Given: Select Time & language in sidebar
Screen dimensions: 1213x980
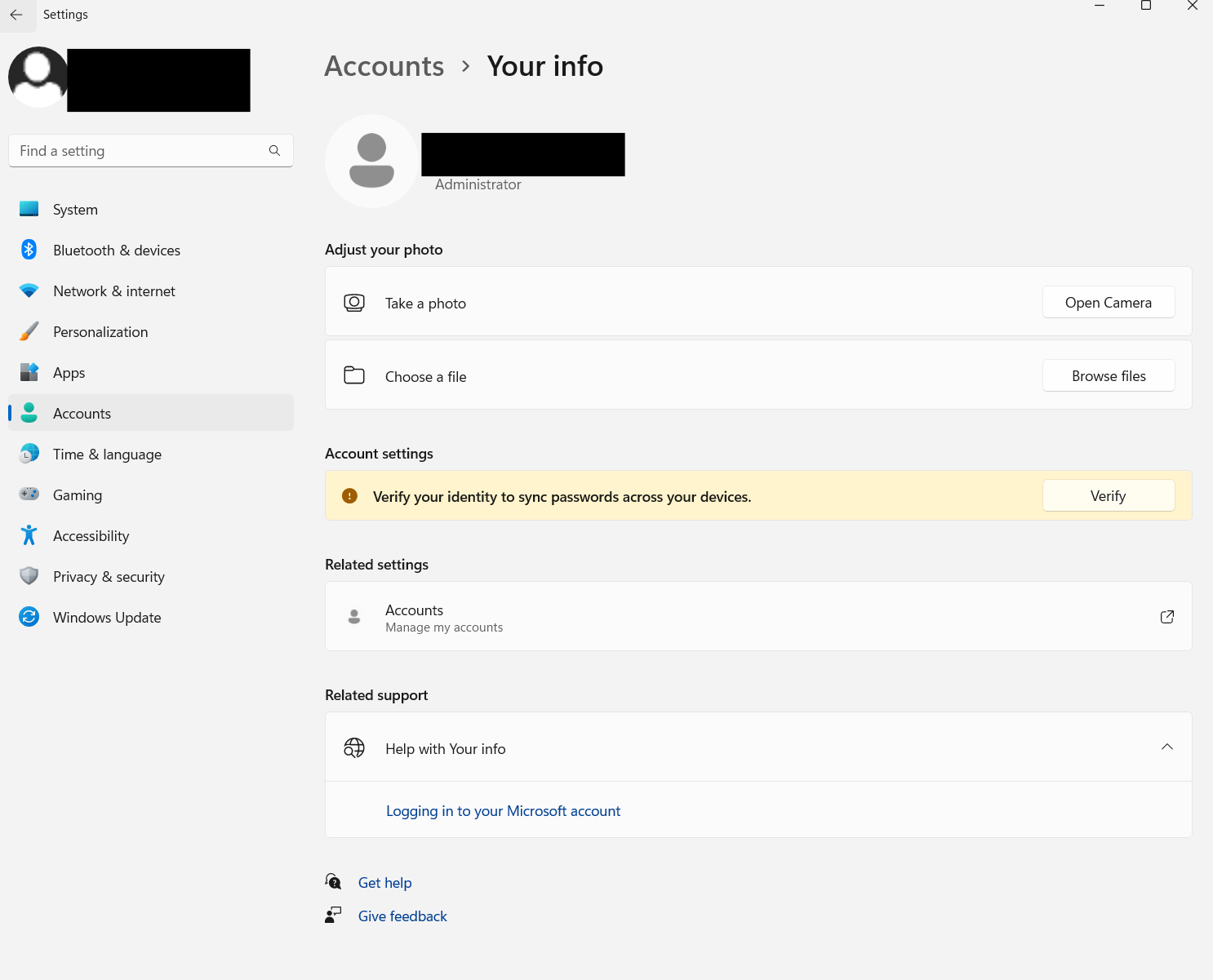Looking at the screenshot, I should (x=107, y=455).
